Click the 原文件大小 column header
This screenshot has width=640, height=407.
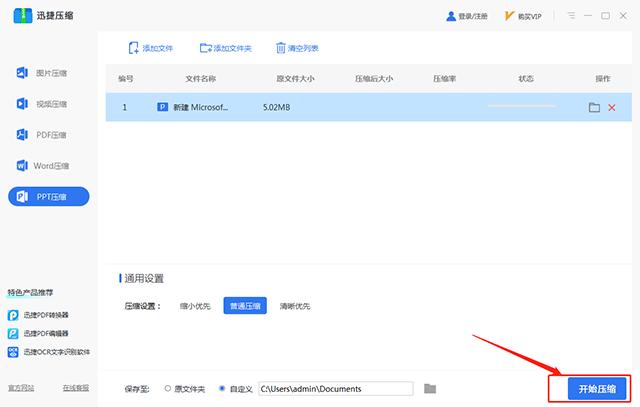point(295,78)
